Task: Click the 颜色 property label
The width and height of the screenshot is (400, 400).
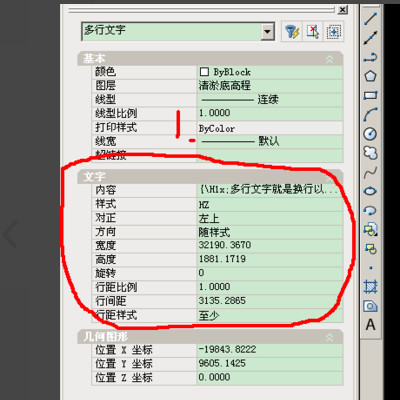Action: tap(105, 72)
